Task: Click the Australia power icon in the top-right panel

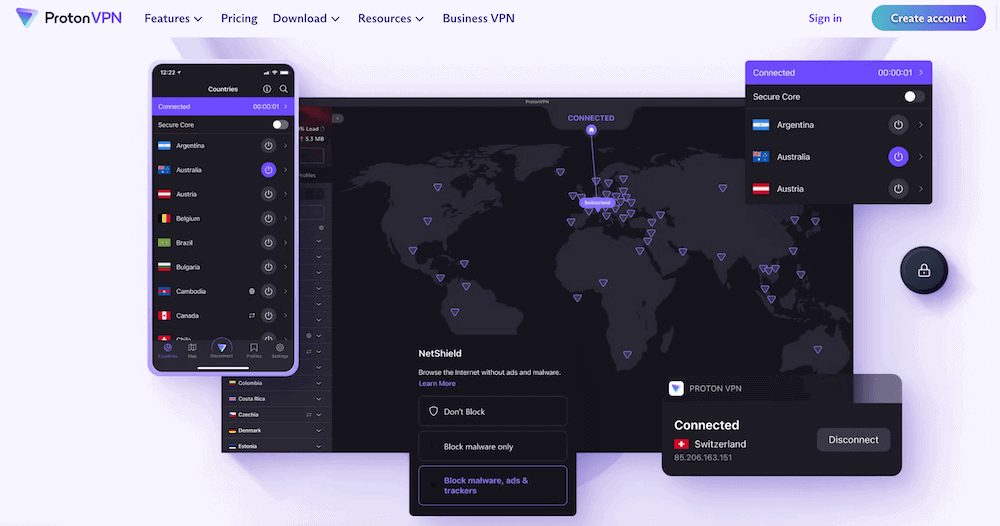Action: click(898, 157)
